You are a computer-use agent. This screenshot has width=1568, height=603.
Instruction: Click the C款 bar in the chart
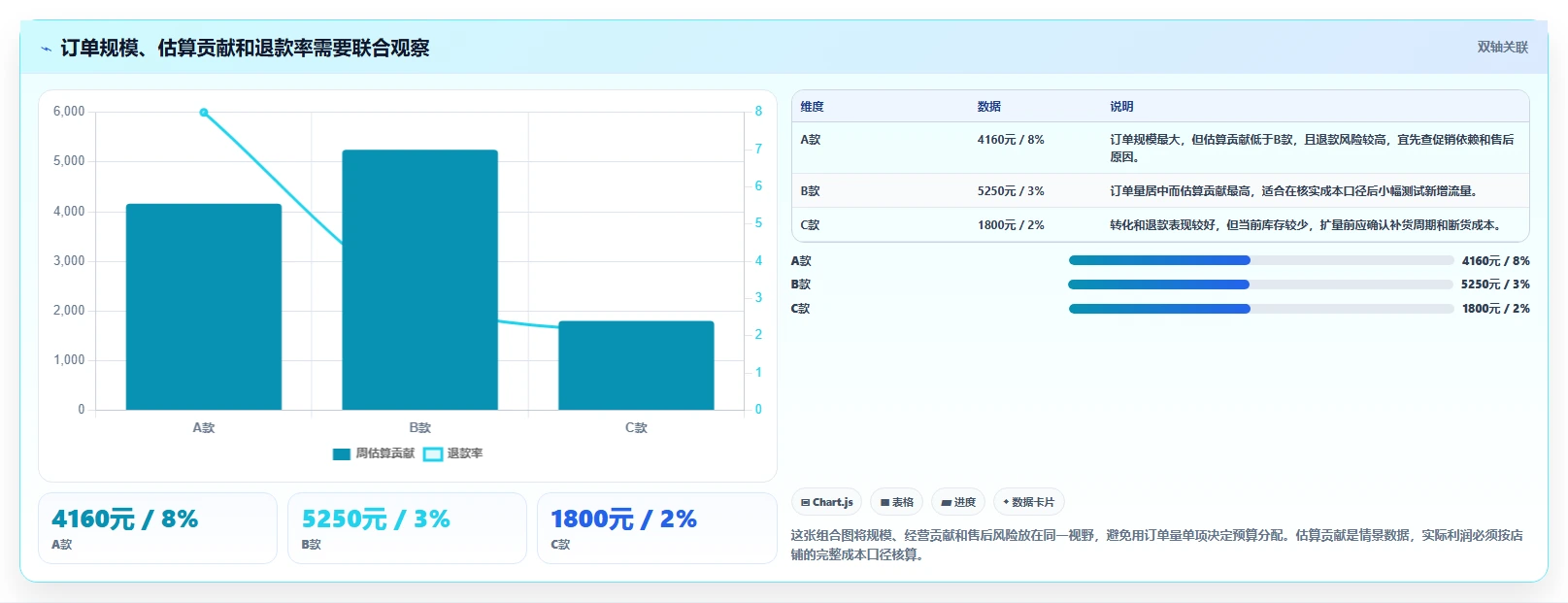(636, 365)
